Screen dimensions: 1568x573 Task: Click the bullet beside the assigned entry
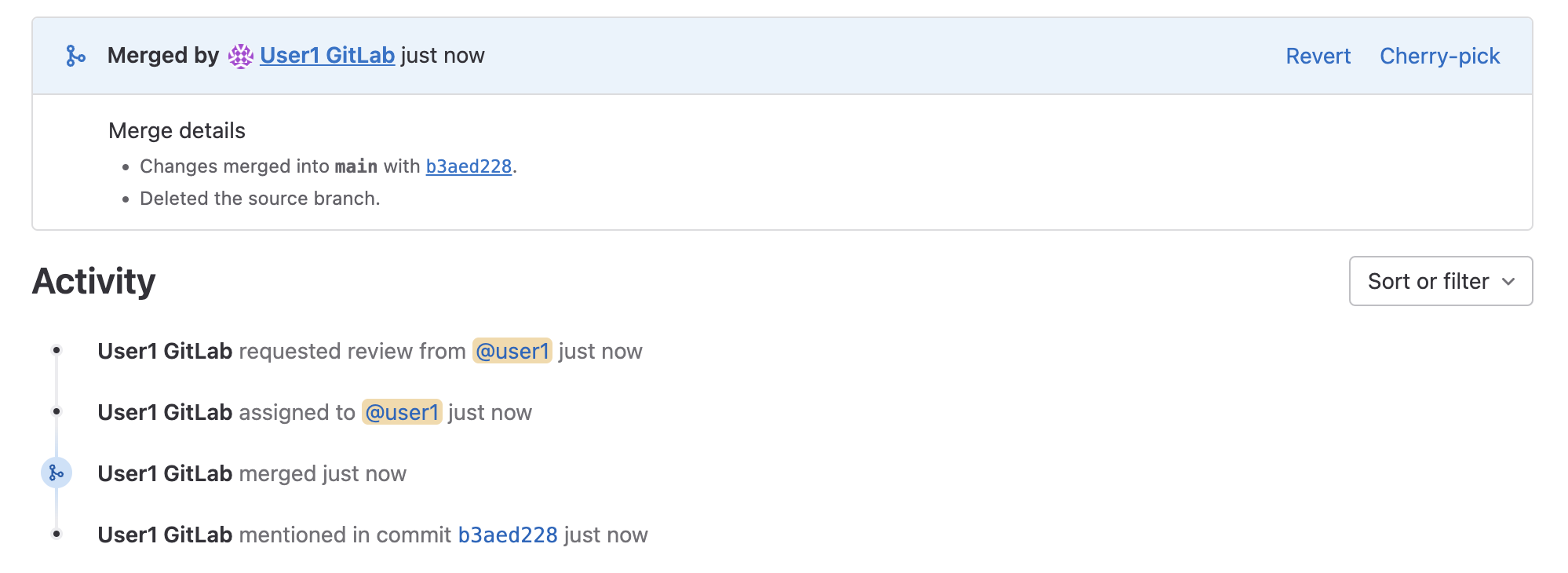click(57, 411)
